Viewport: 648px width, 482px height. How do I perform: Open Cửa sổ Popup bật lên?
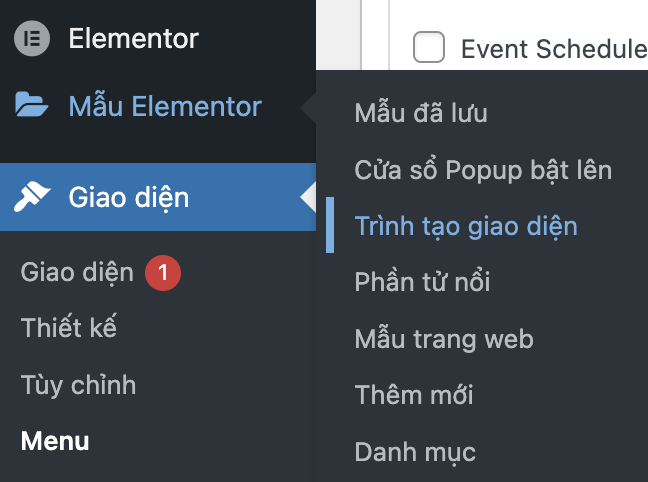pos(483,170)
